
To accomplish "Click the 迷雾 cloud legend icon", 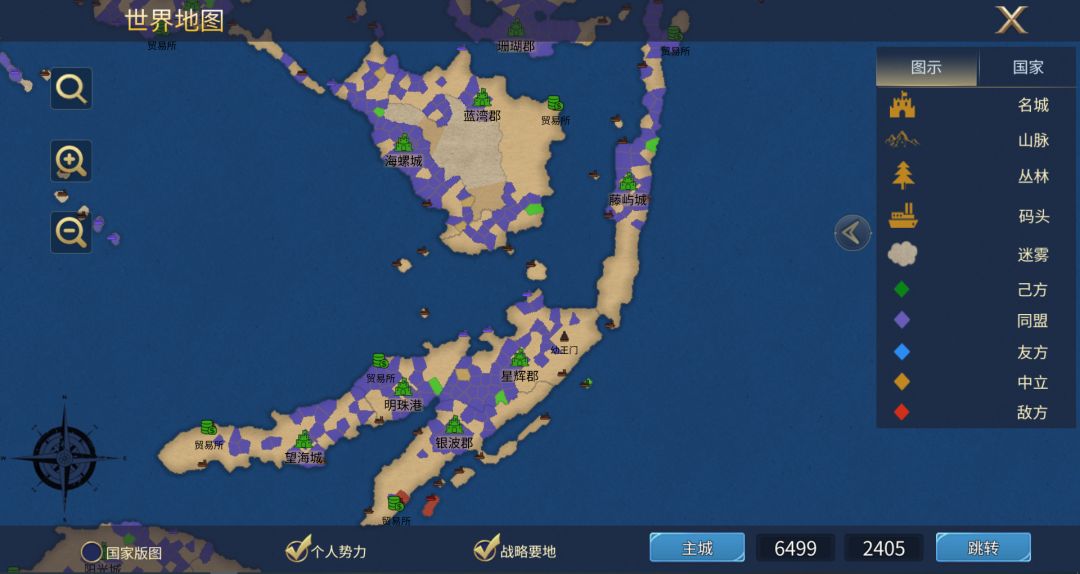I will click(902, 254).
